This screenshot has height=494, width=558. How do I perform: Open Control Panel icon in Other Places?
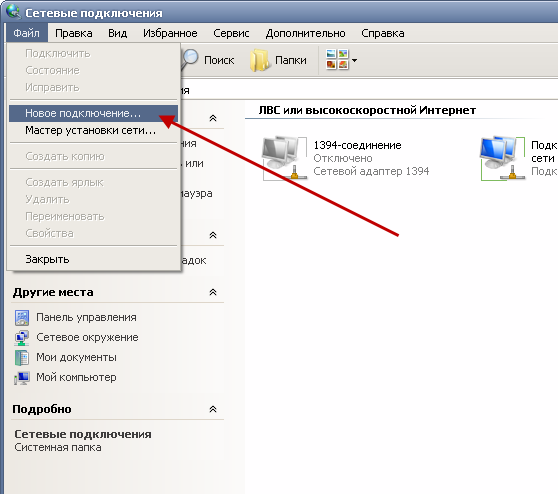coord(22,317)
